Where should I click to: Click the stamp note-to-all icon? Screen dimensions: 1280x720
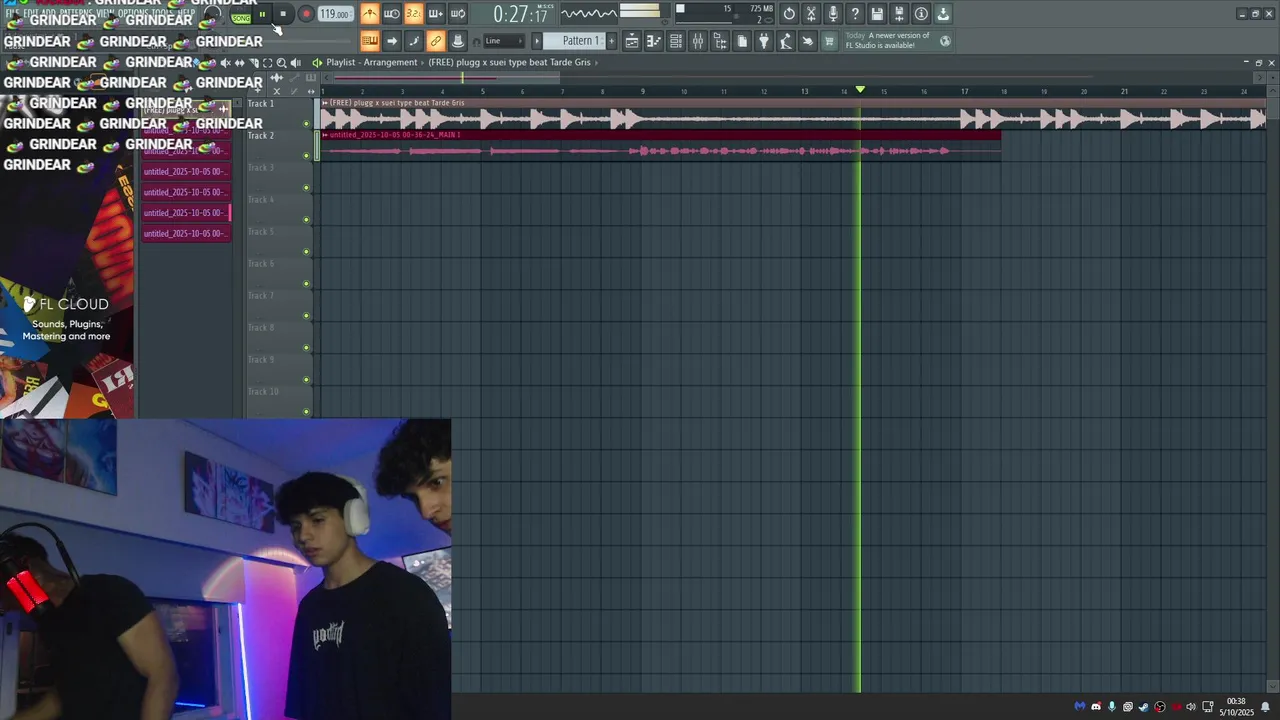click(x=458, y=41)
